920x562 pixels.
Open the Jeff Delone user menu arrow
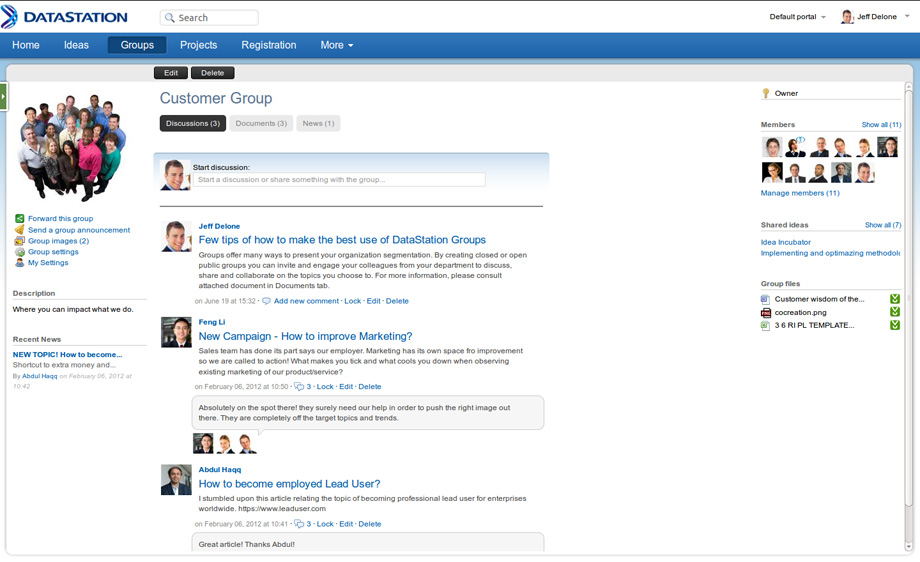click(x=907, y=16)
